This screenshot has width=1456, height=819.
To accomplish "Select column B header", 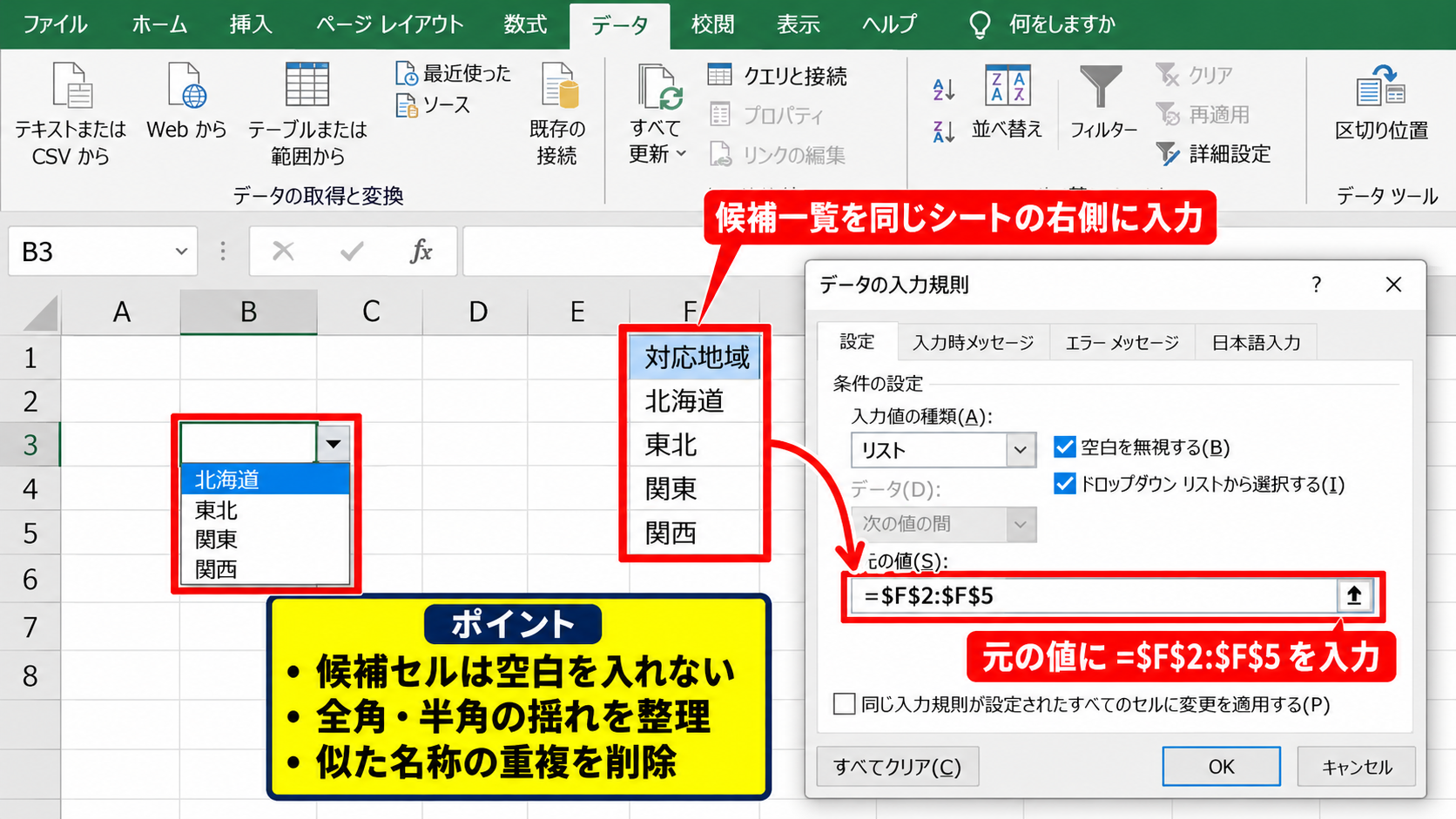I will pos(248,312).
